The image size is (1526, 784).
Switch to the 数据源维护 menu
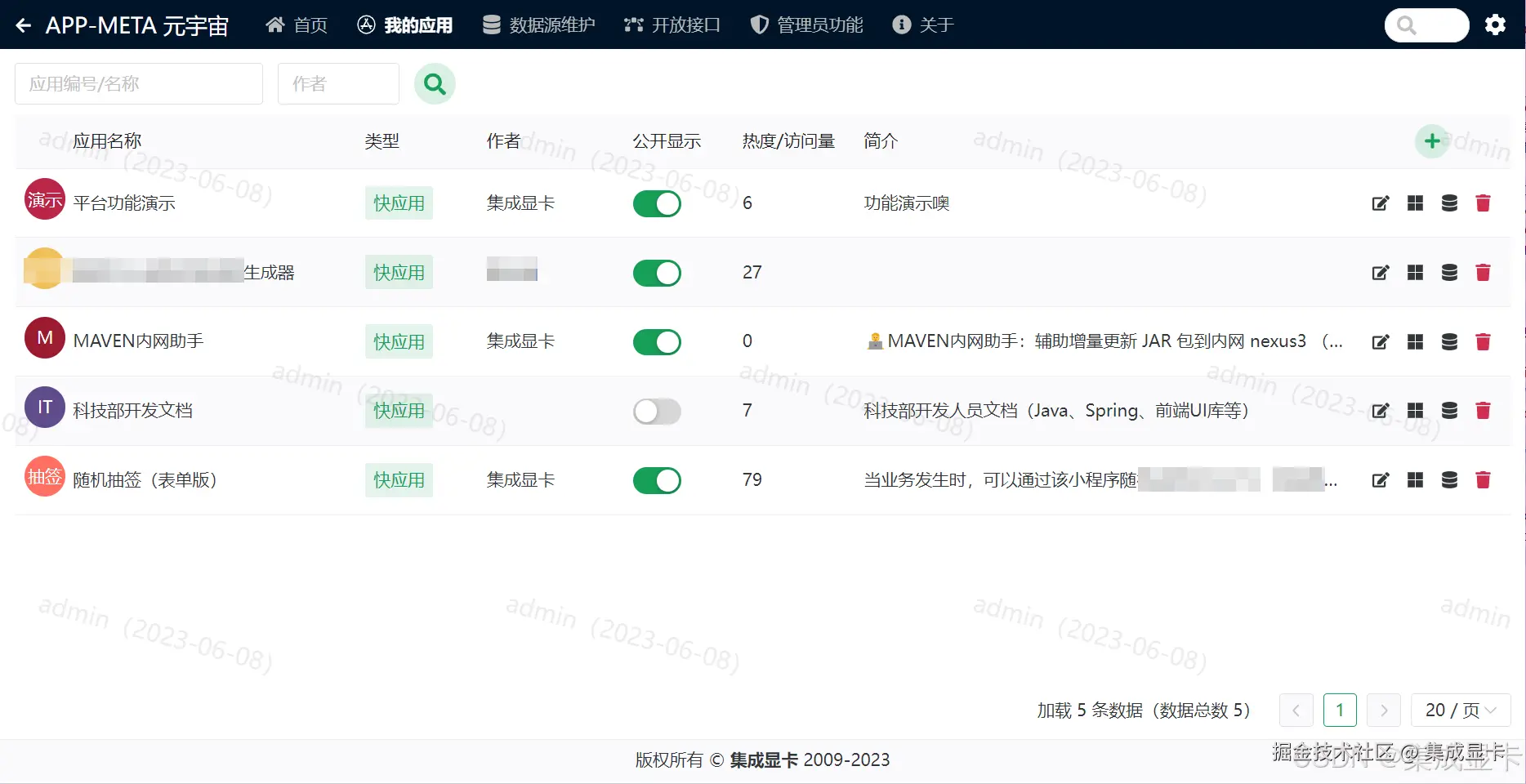coord(538,24)
